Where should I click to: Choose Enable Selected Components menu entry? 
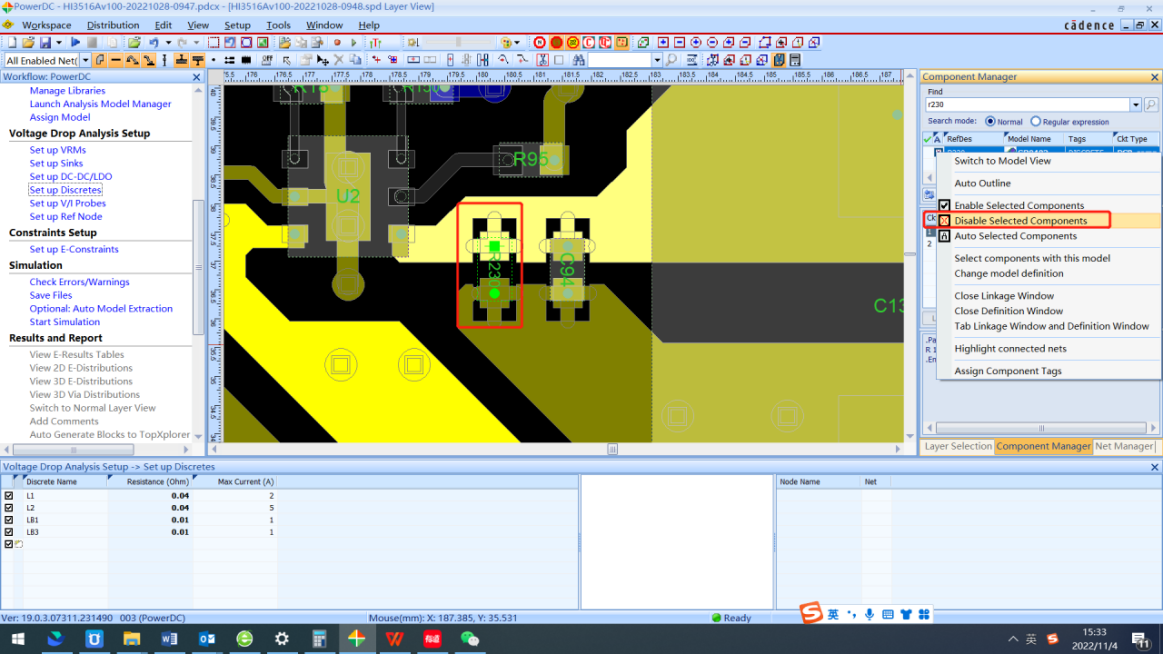[x=1018, y=205]
